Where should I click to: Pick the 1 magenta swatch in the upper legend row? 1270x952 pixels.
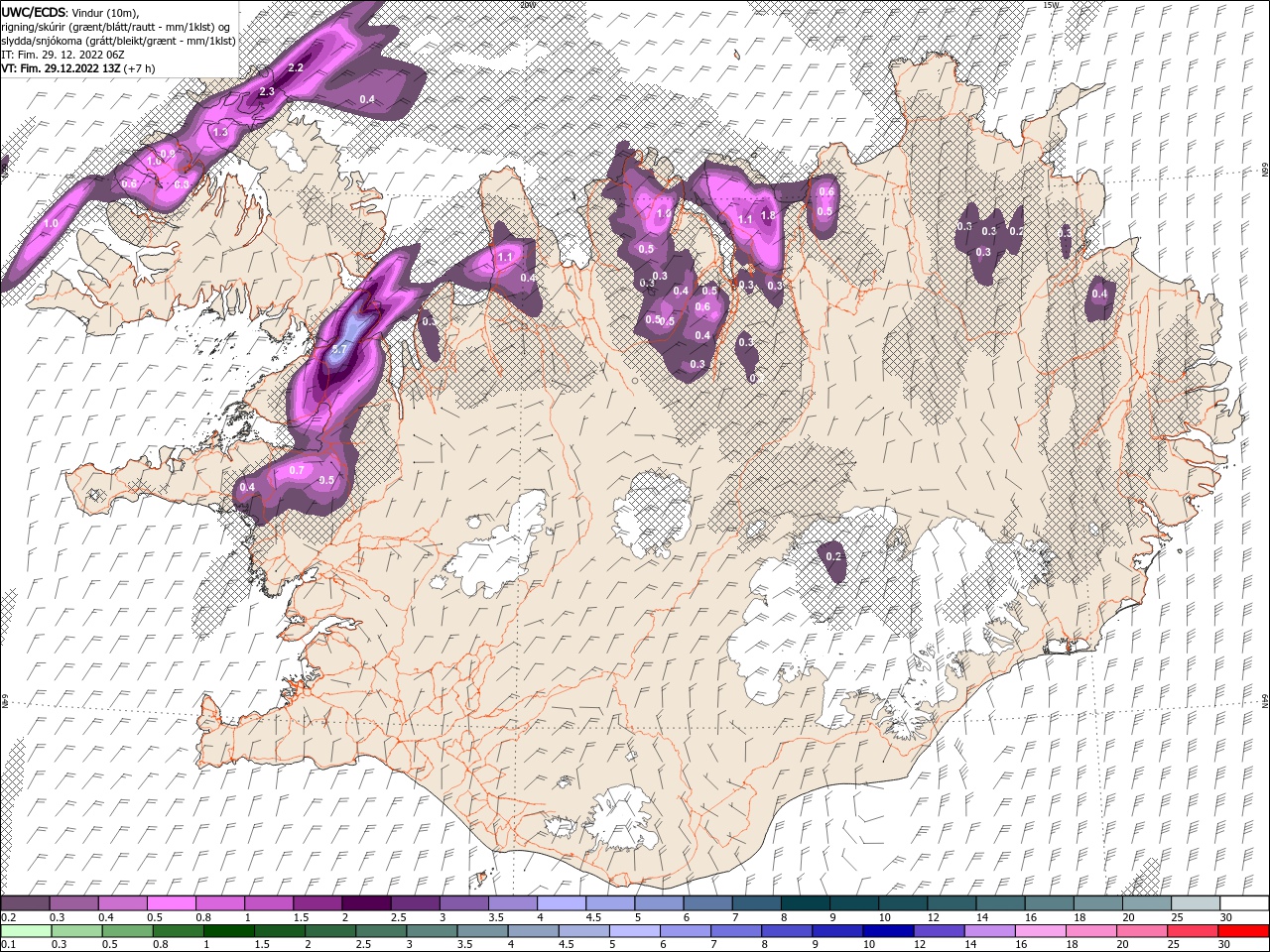point(268,903)
